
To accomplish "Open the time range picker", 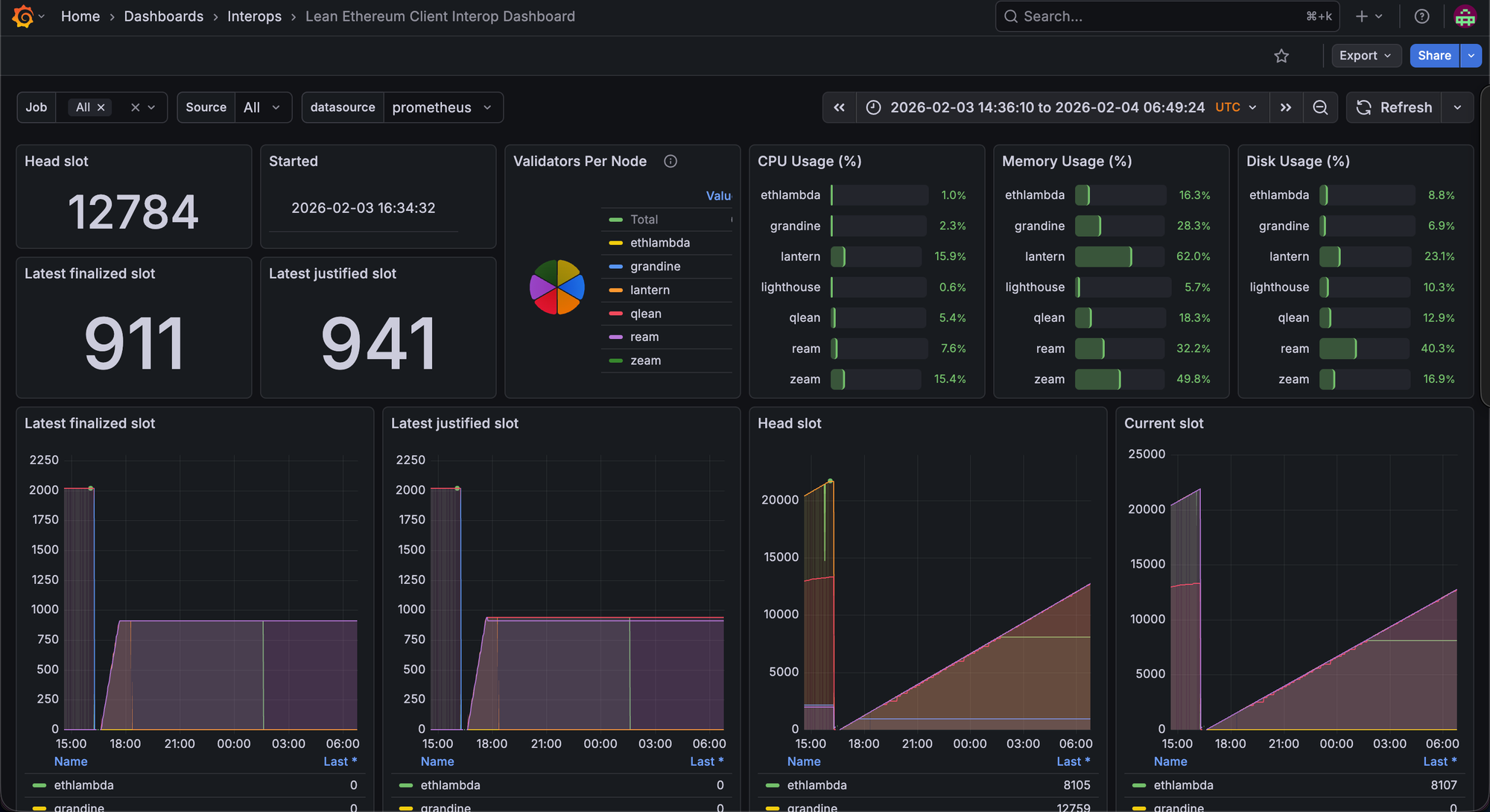I will click(x=1047, y=107).
